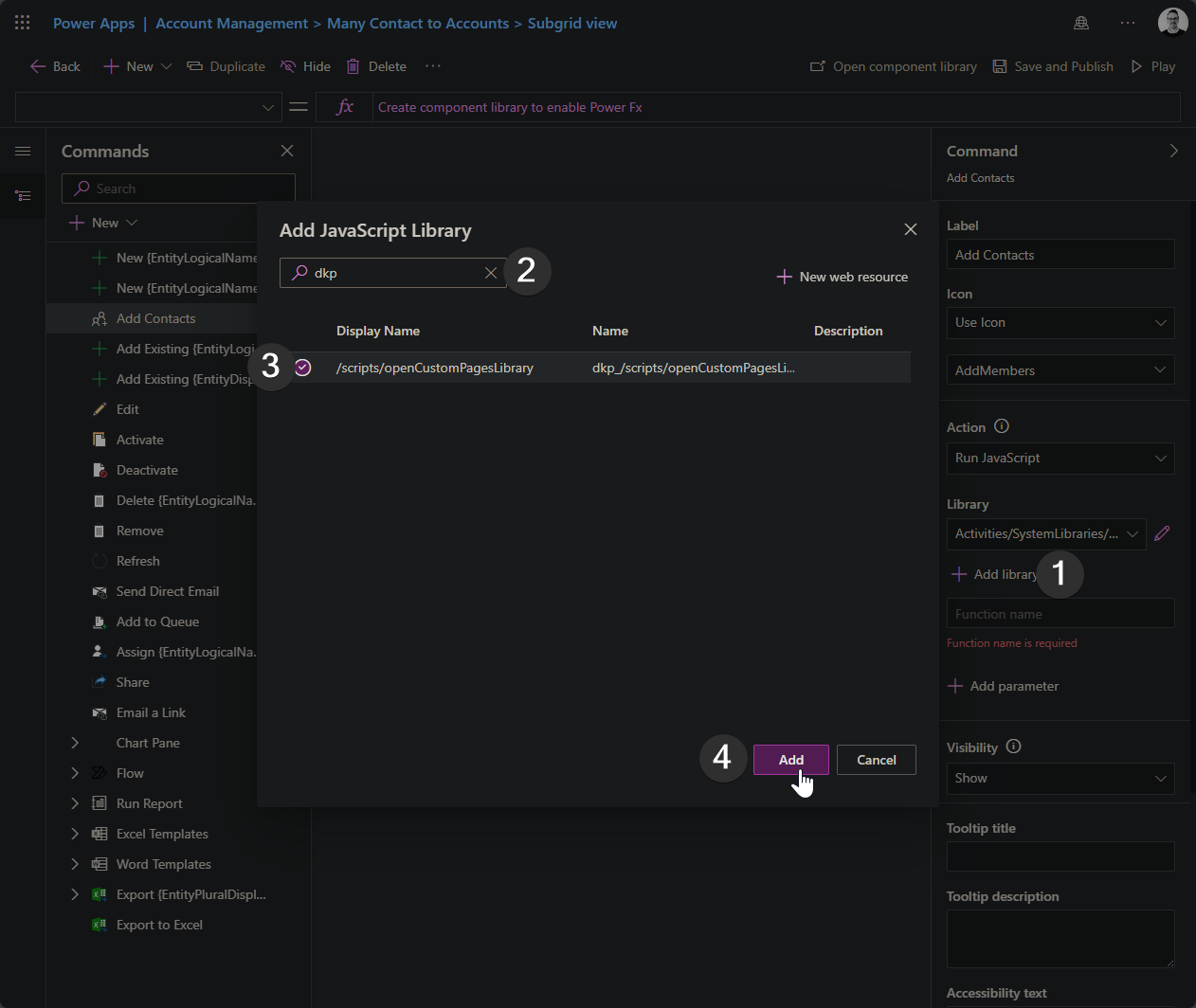Select the Add Contacts command
Image resolution: width=1196 pixels, height=1008 pixels.
[x=155, y=318]
